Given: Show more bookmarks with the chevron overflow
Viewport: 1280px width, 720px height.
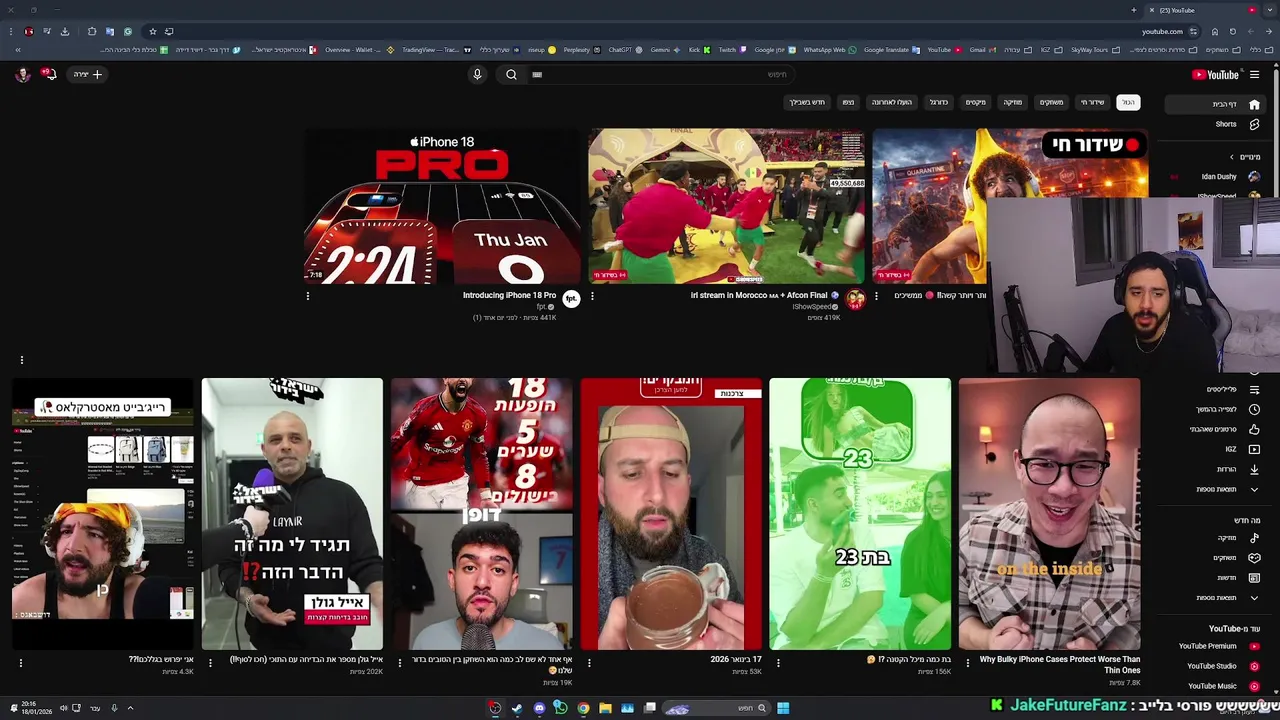Looking at the screenshot, I should pyautogui.click(x=17, y=50).
